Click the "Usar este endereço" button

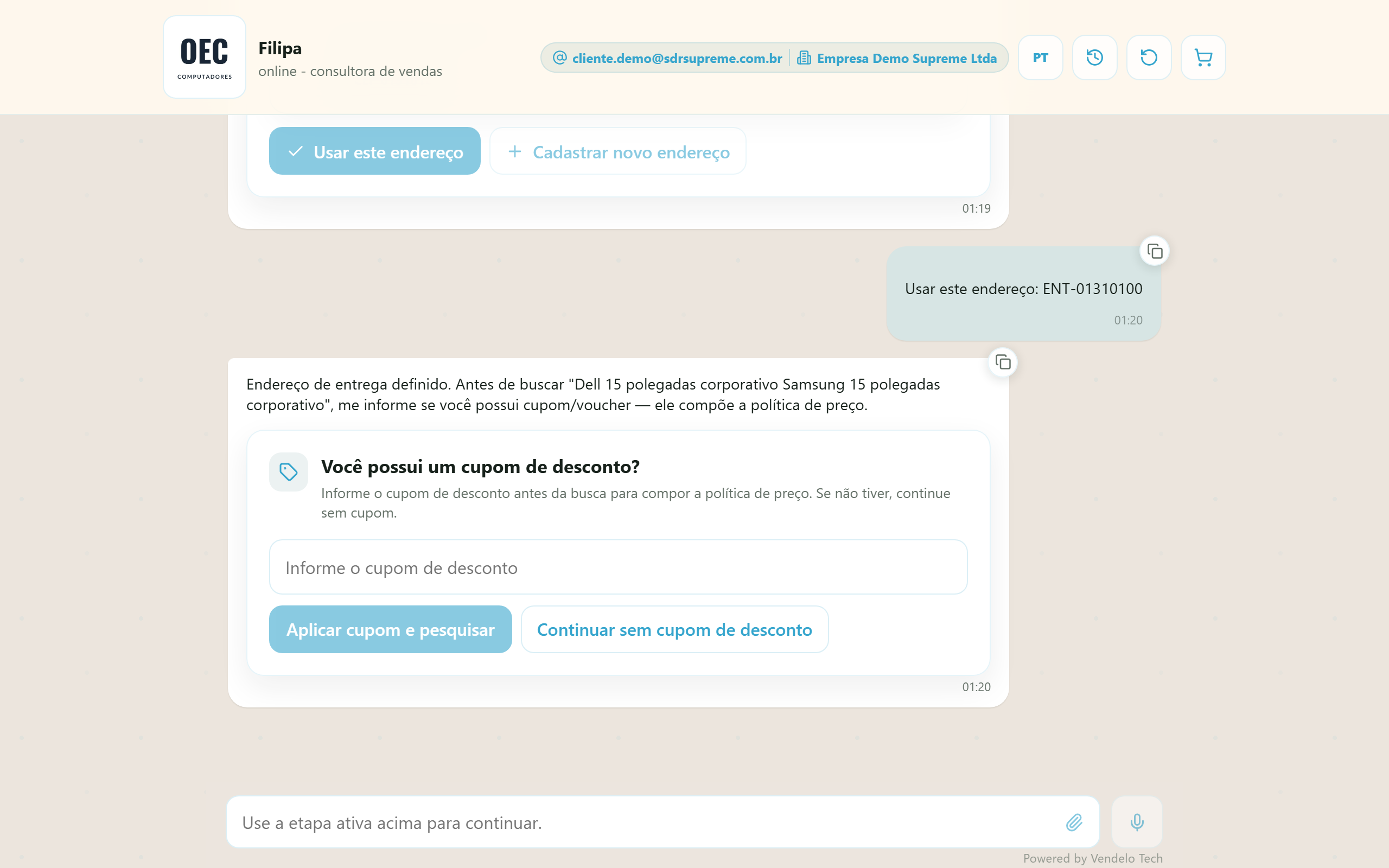(x=374, y=151)
